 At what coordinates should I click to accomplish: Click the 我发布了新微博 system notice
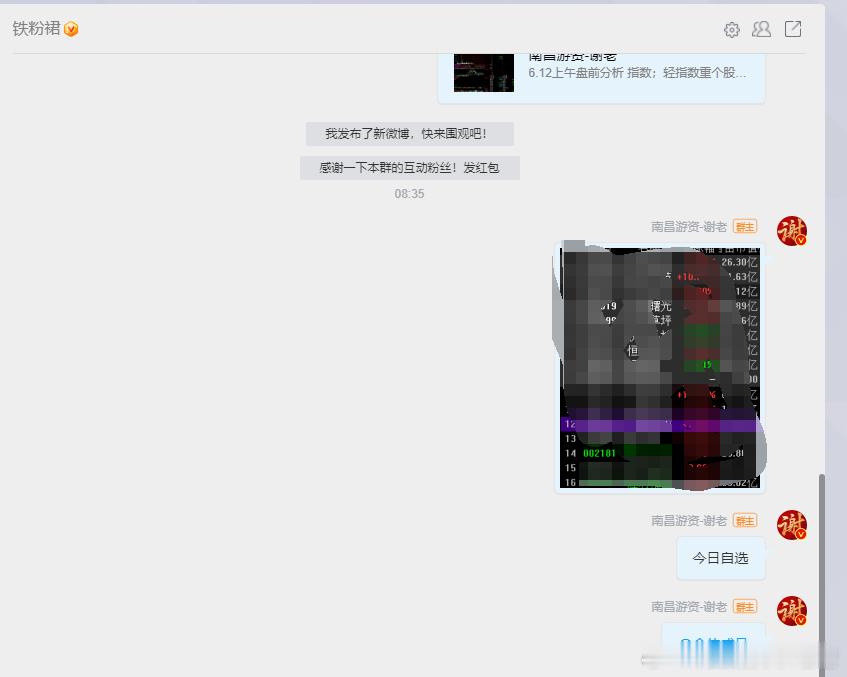pos(409,133)
